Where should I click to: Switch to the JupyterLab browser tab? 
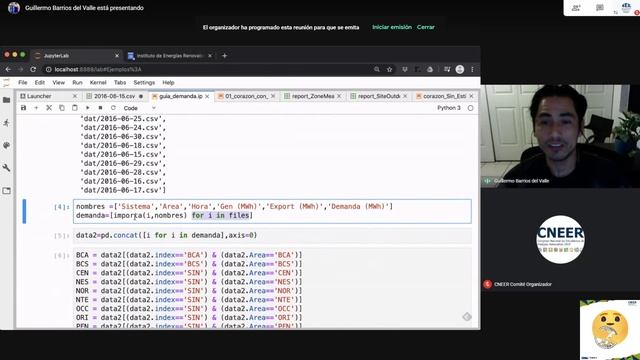(x=76, y=56)
